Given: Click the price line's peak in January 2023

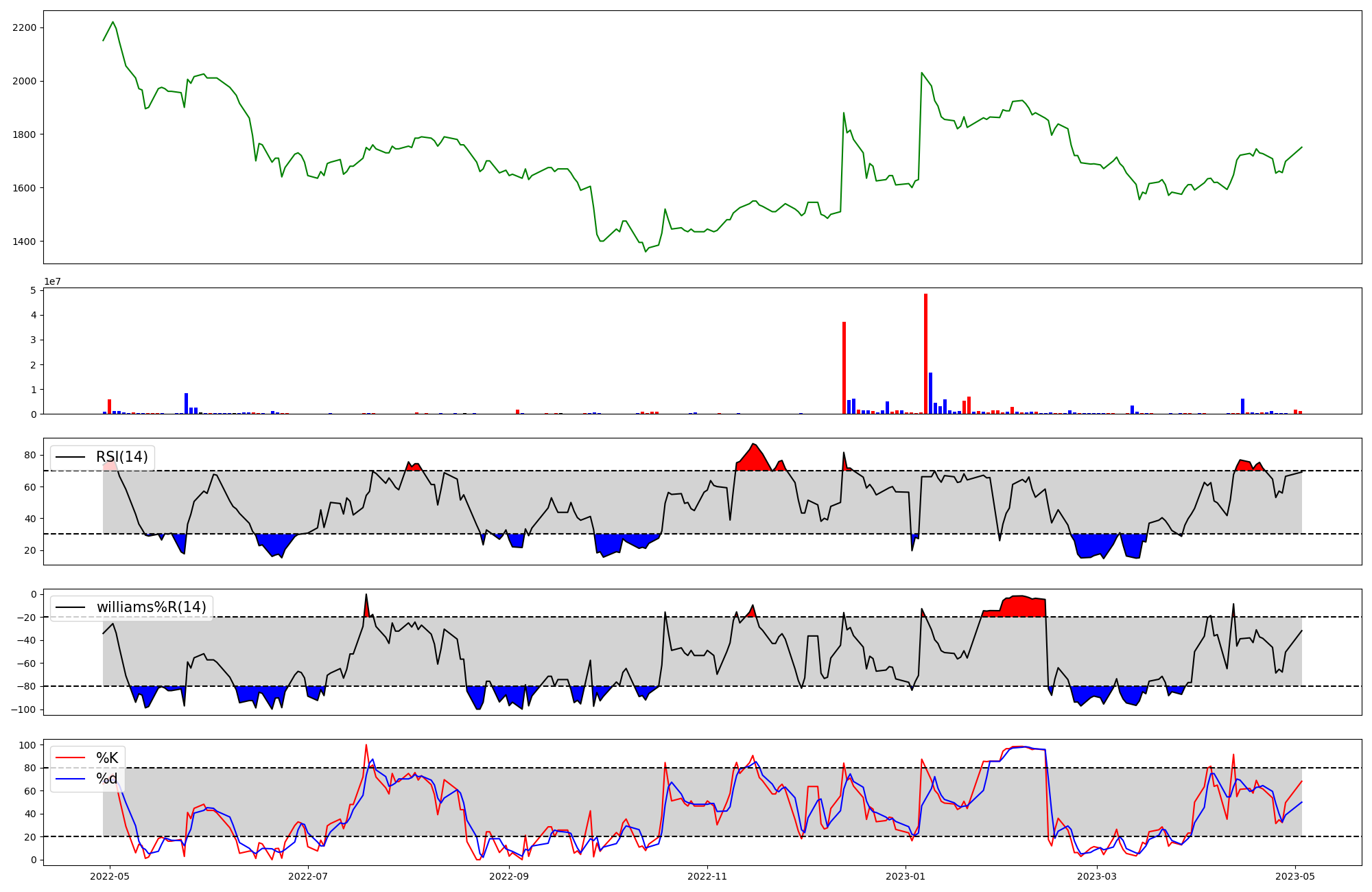Looking at the screenshot, I should point(921,73).
